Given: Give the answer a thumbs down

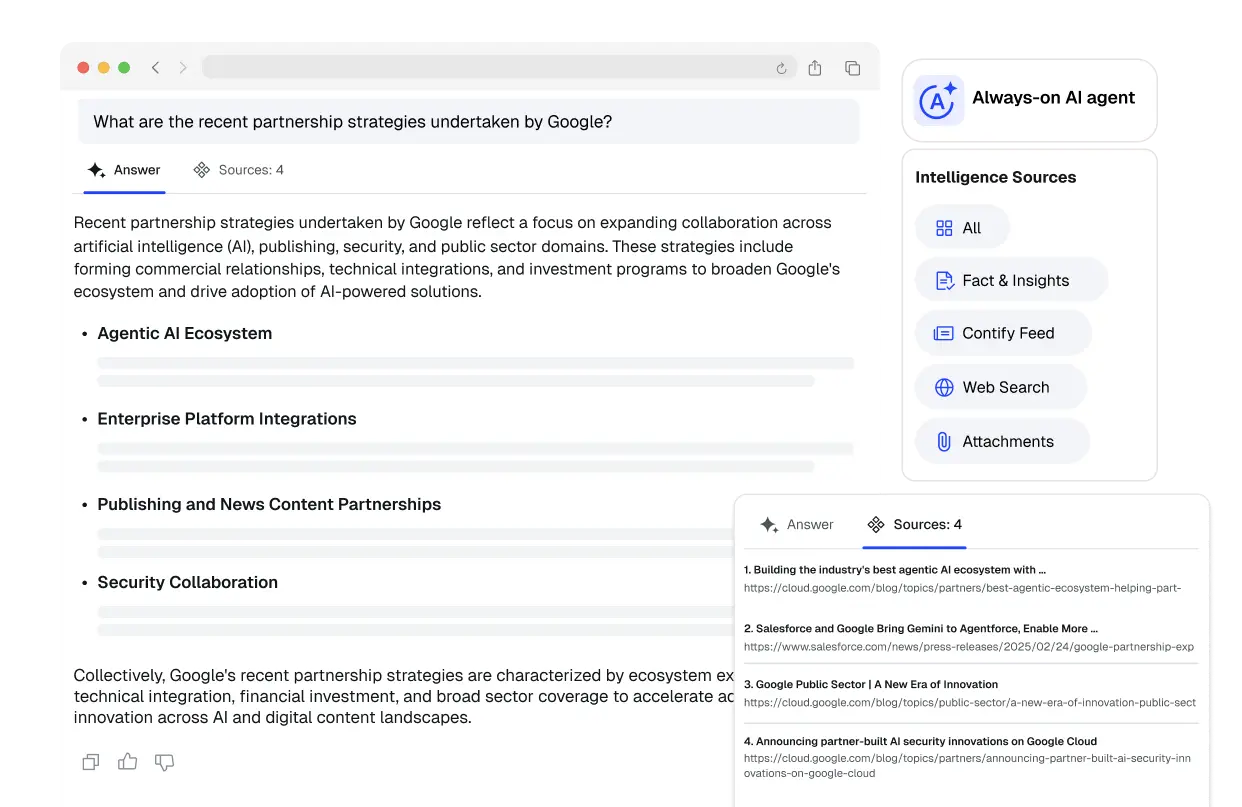Looking at the screenshot, I should pos(165,763).
